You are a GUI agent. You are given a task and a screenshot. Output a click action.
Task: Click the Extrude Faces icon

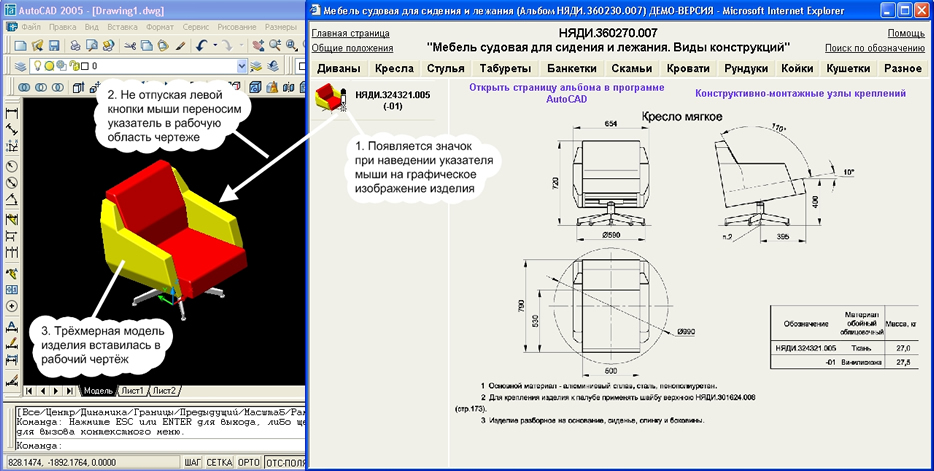coord(78,87)
